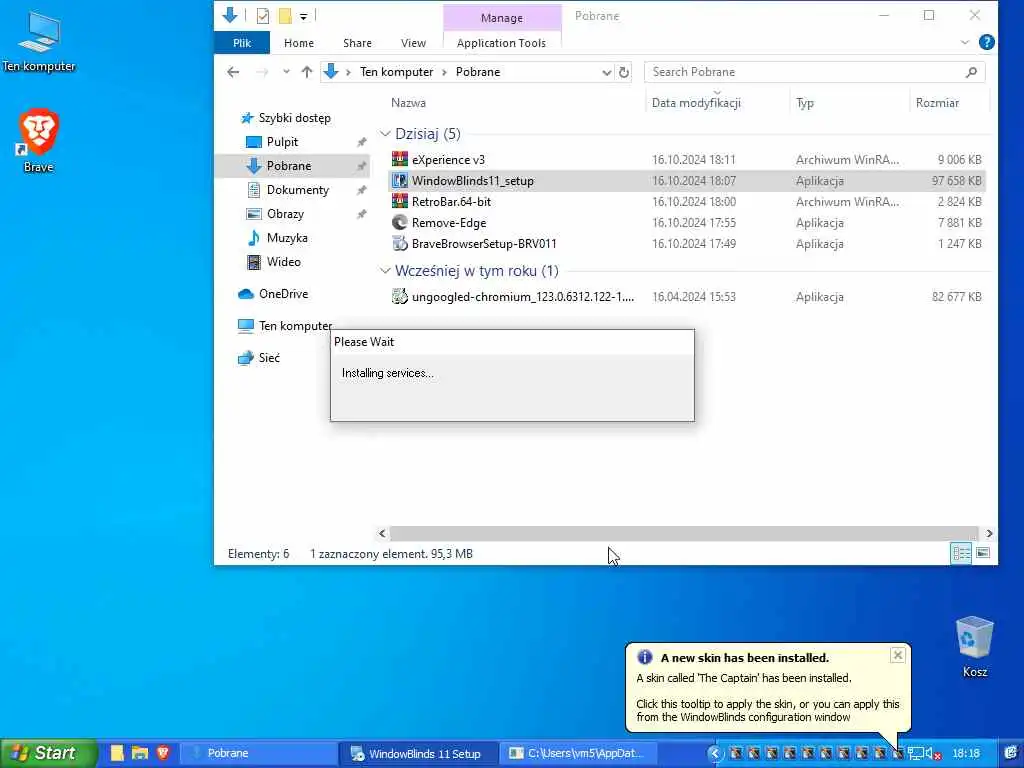Viewport: 1024px width, 768px height.
Task: Open Customize Quick Access Toolbar dropdown
Action: click(304, 16)
